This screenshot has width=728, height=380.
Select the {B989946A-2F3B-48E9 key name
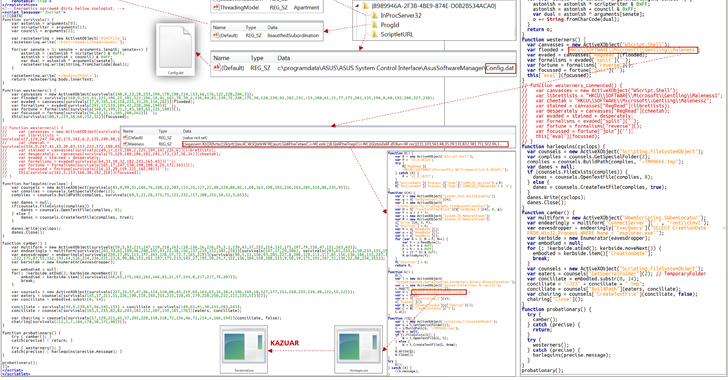(x=434, y=6)
